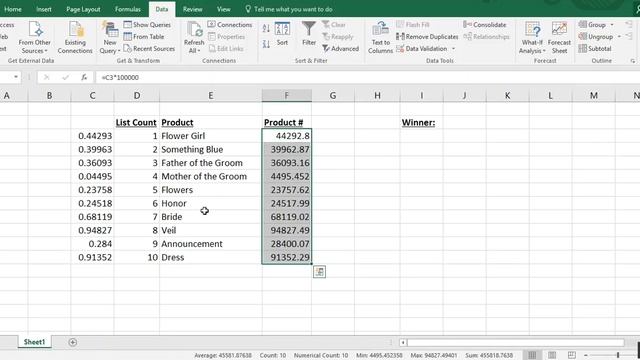
Task: Select column E header
Action: tap(211, 96)
